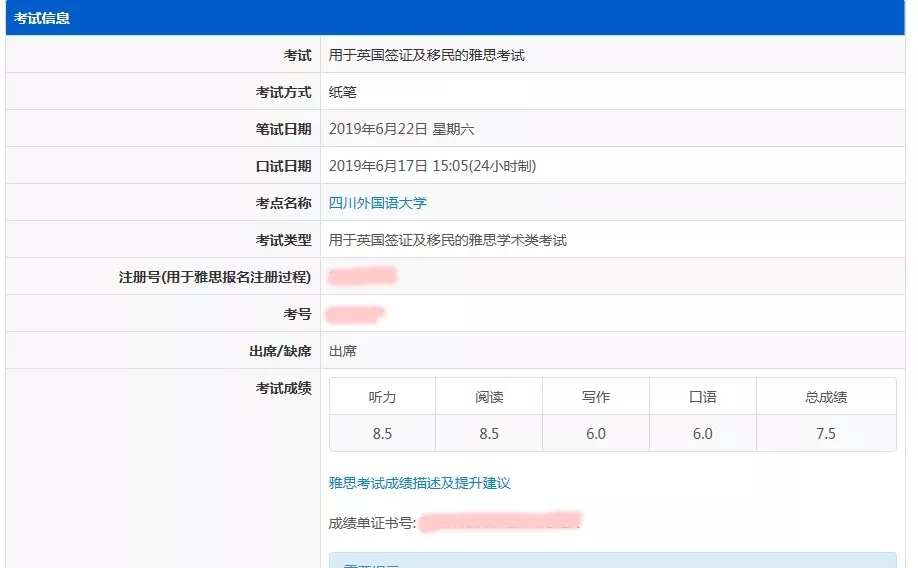
Task: Click the 成绩单证书号 label
Action: [x=372, y=523]
